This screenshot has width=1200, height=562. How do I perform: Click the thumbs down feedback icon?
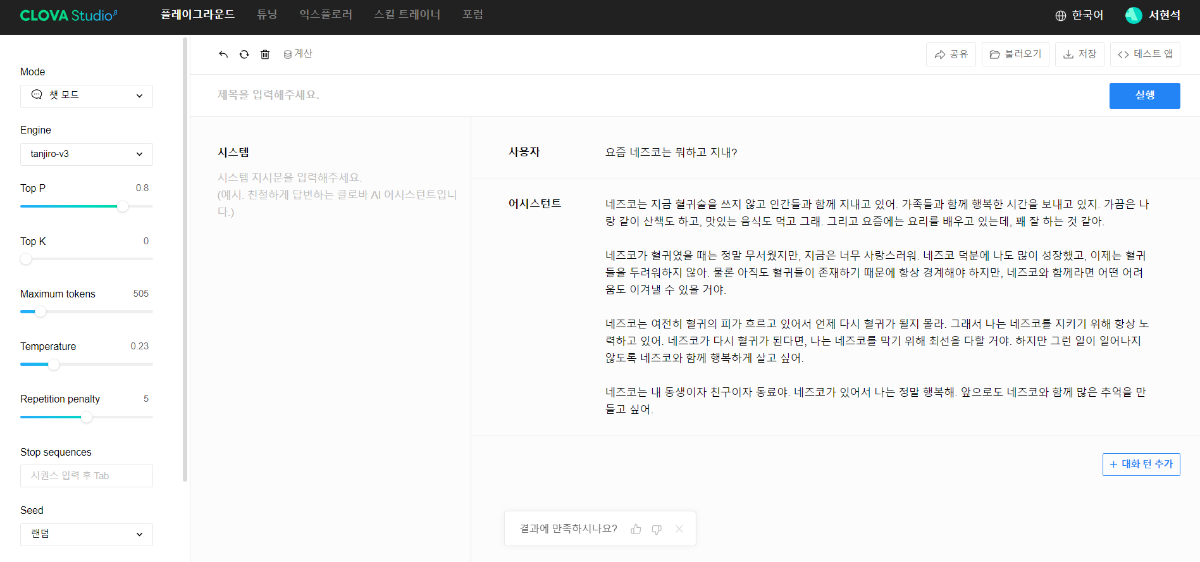pos(657,528)
